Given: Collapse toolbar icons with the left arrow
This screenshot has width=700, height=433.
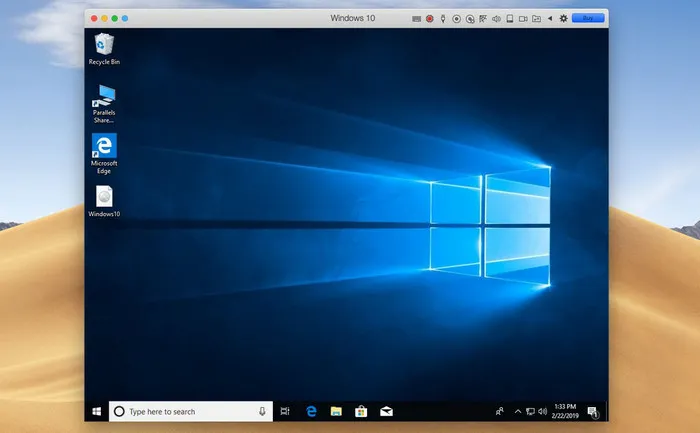Looking at the screenshot, I should click(x=550, y=19).
